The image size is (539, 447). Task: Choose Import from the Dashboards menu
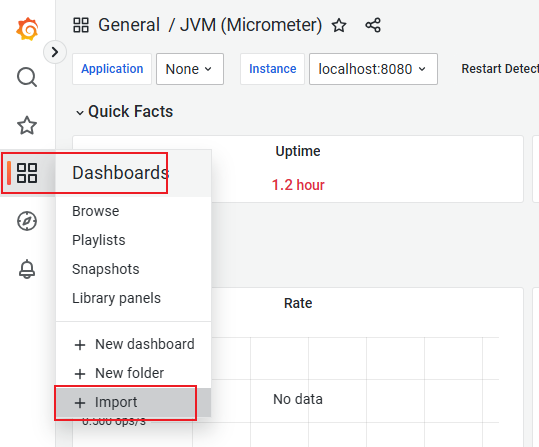pos(134,402)
